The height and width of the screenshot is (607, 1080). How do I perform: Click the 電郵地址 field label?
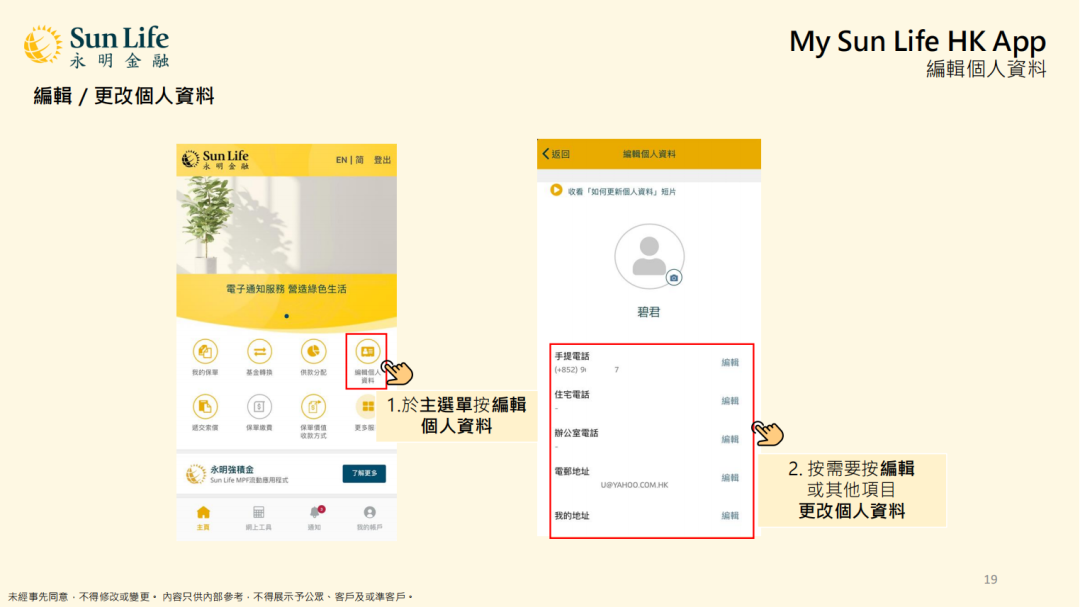tap(572, 472)
